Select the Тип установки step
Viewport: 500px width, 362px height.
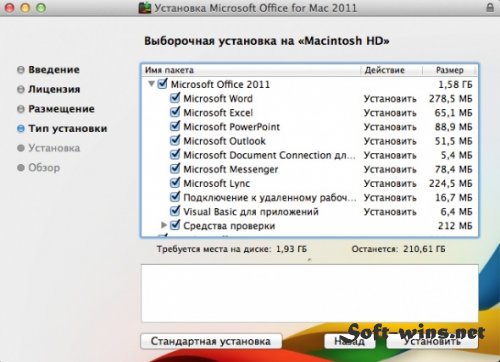(x=68, y=129)
